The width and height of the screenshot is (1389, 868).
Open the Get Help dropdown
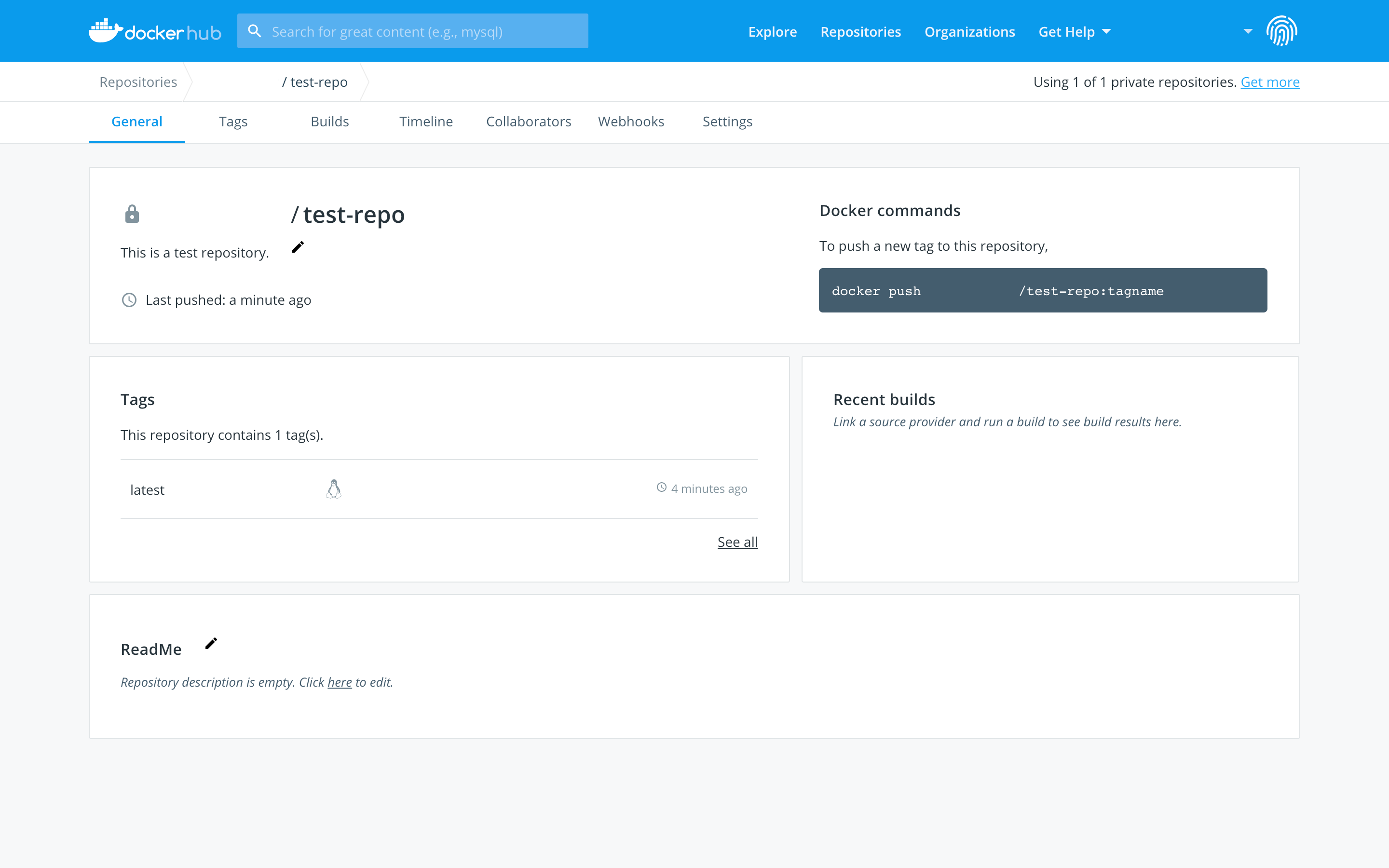point(1073,31)
